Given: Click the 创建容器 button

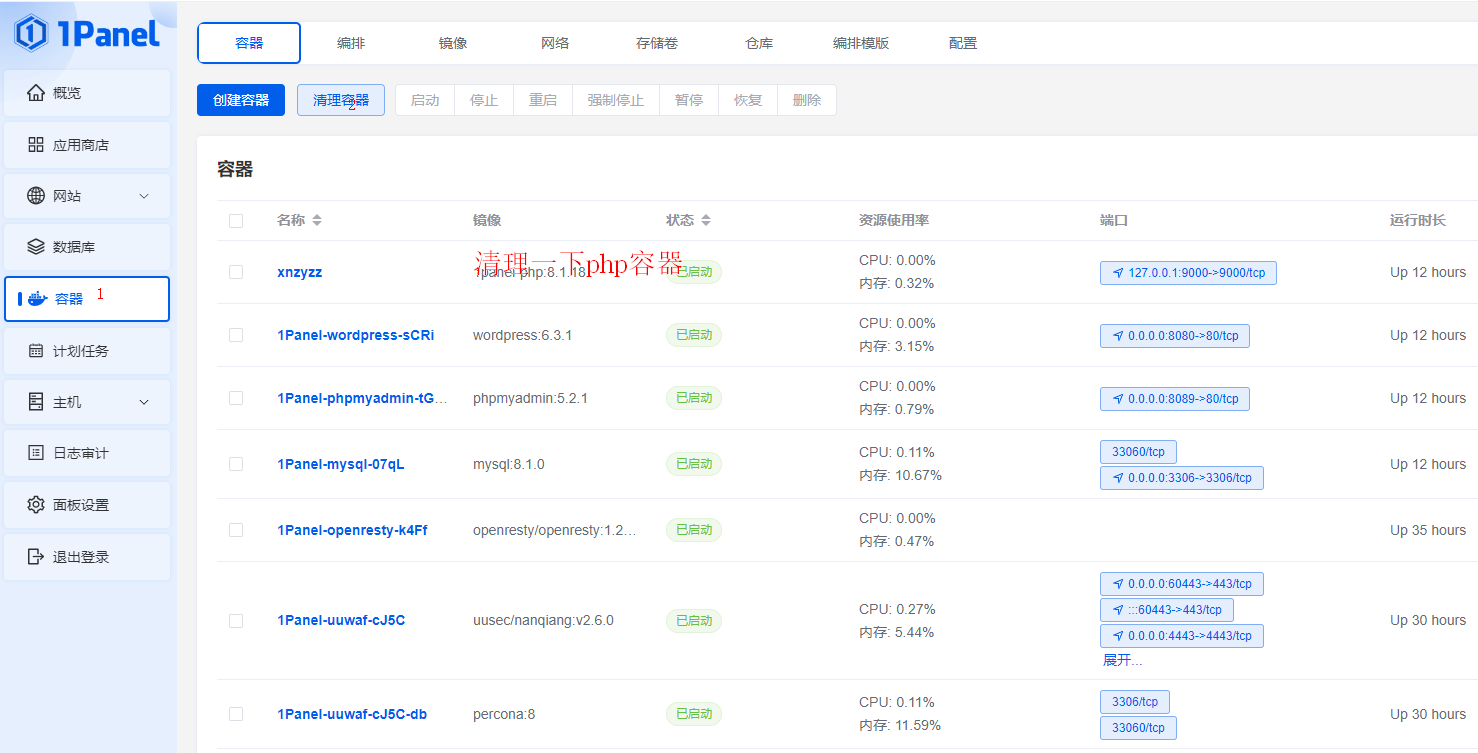Looking at the screenshot, I should 241,100.
